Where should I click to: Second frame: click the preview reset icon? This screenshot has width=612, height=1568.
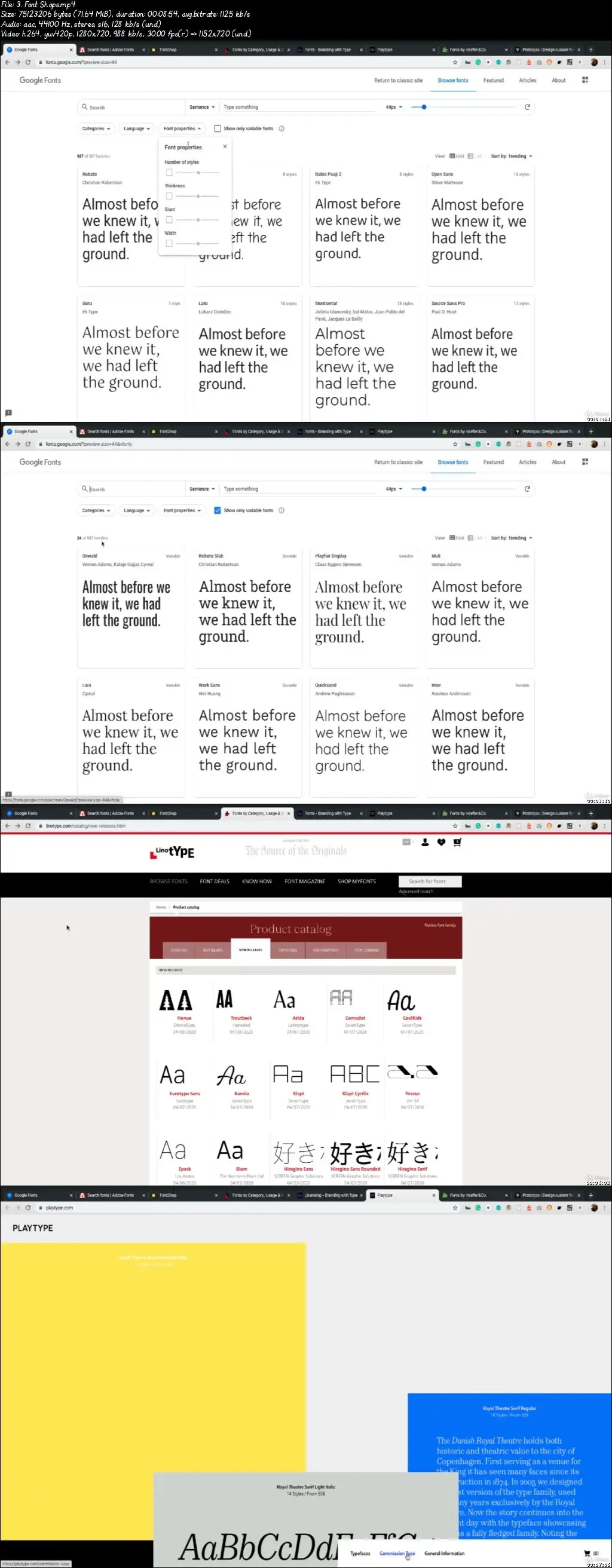(527, 489)
